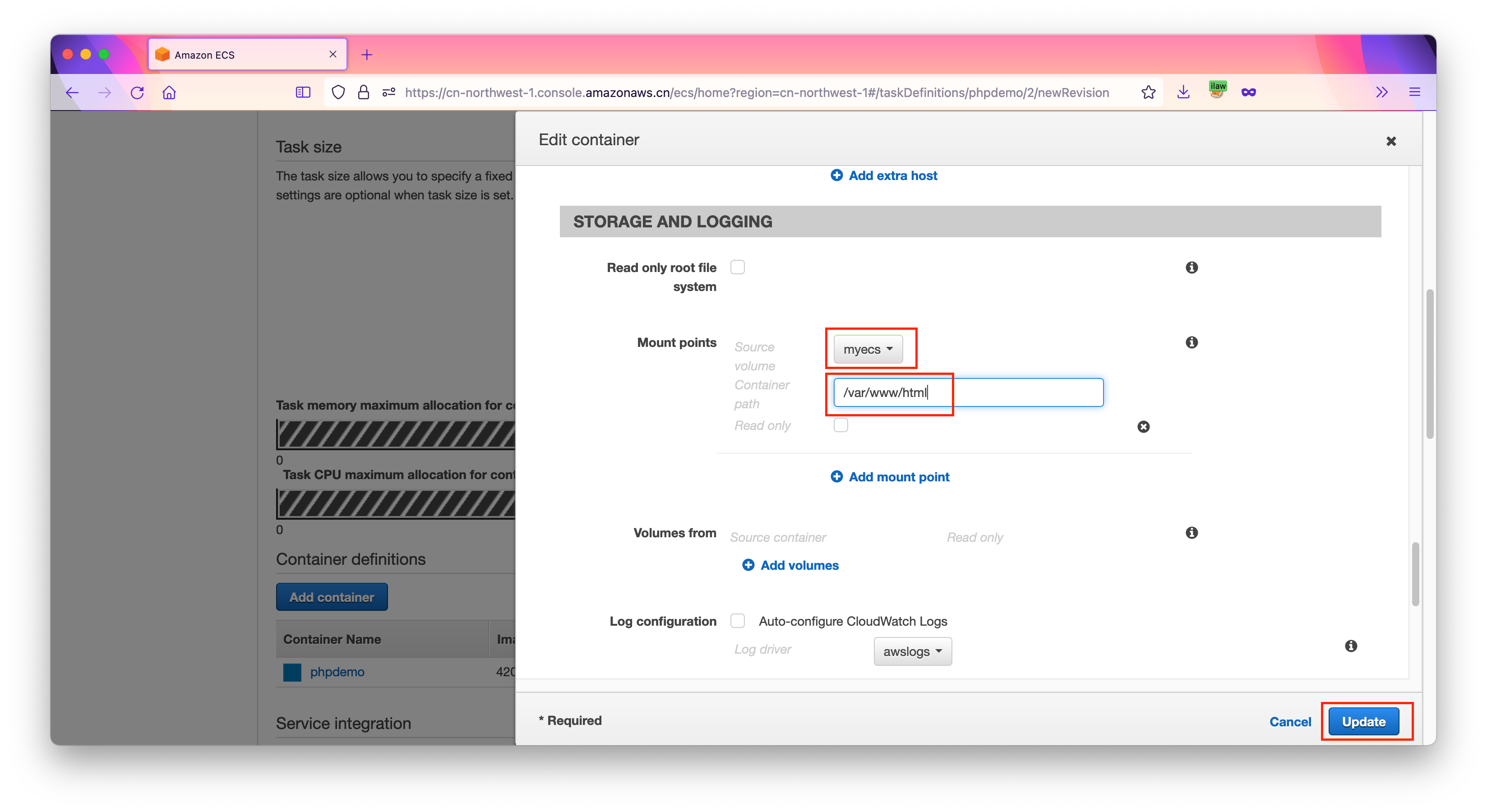Open the myecs source volume dropdown

868,349
